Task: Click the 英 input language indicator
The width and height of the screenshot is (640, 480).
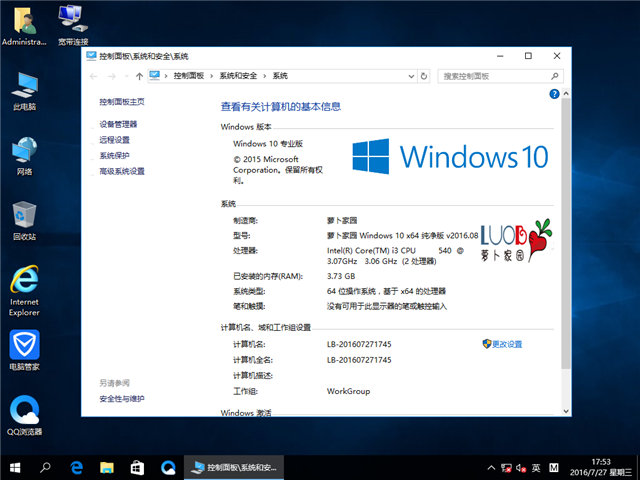Action: (536, 468)
